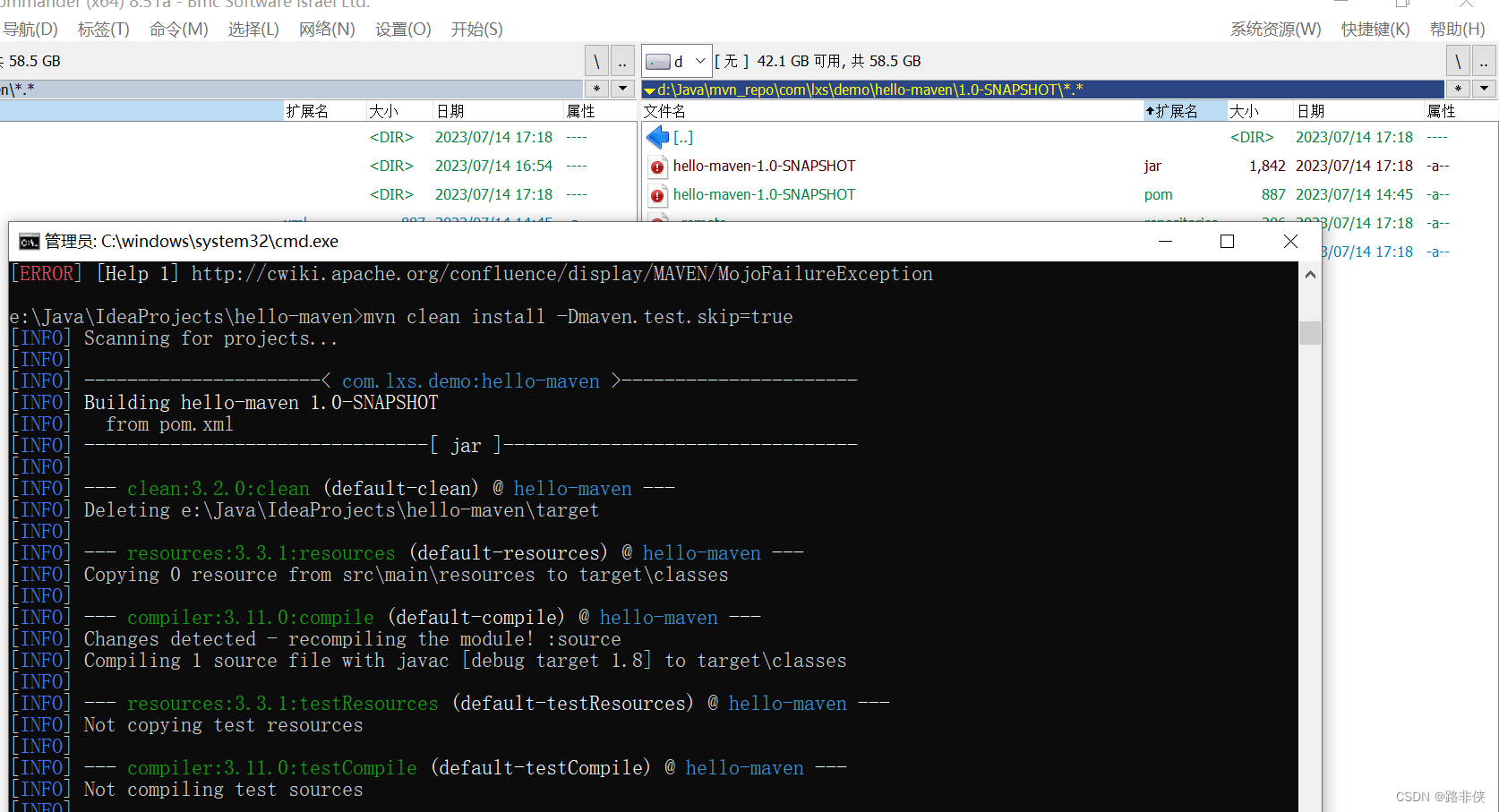Open the 开始(S) menu
Viewport: 1499px width, 812px height.
tap(476, 30)
